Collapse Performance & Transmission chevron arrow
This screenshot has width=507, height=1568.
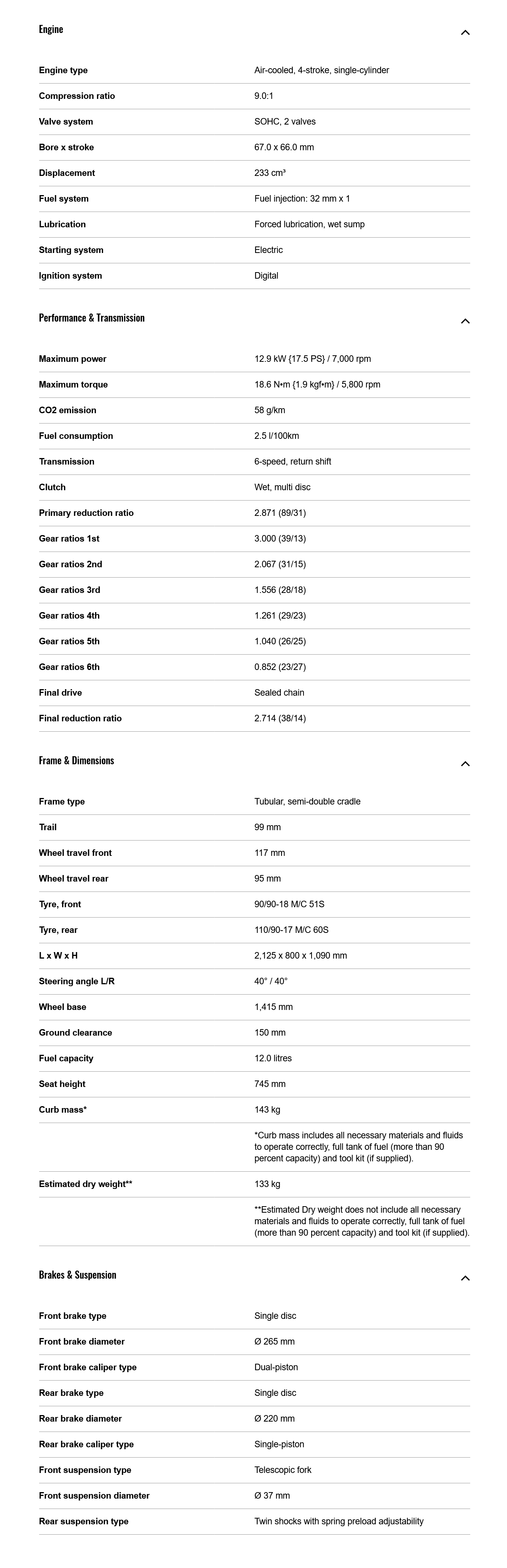click(465, 322)
